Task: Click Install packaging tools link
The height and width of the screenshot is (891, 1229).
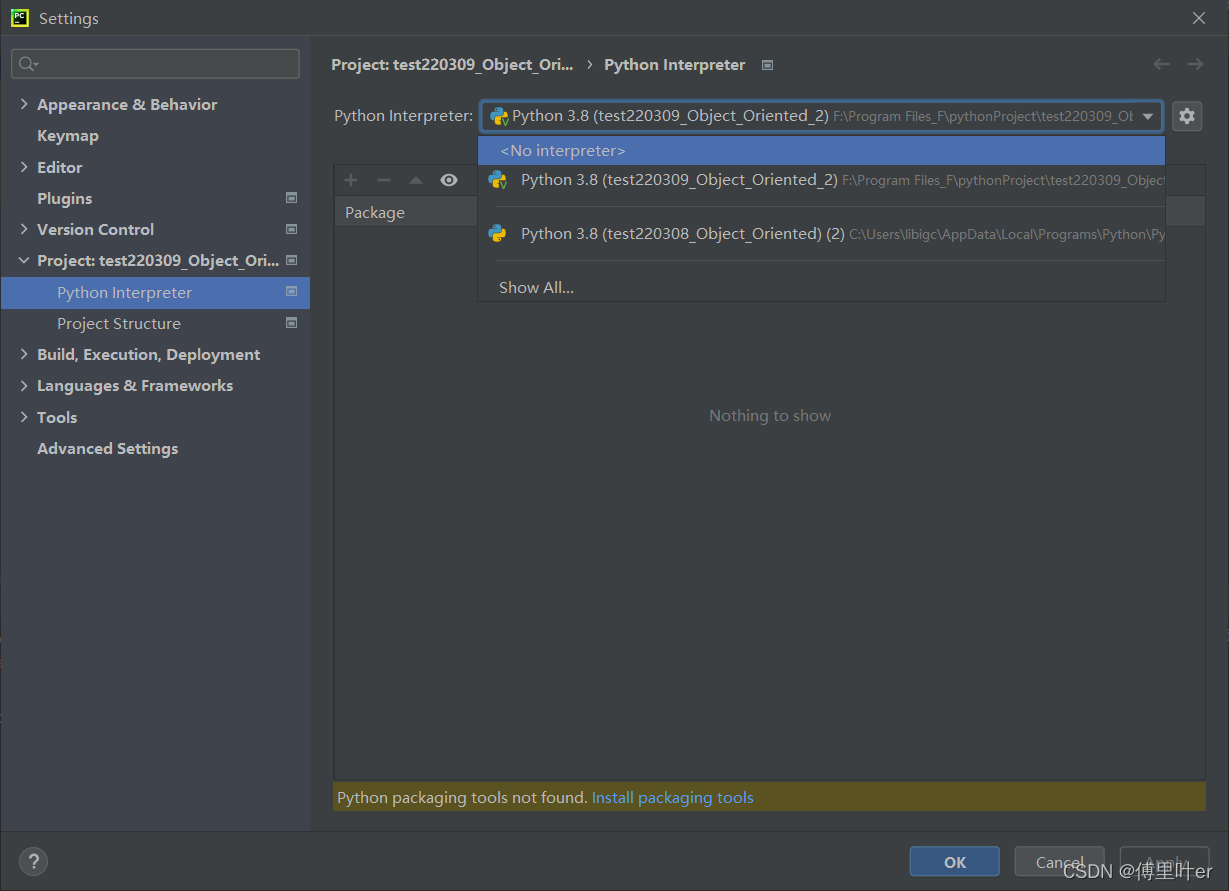Action: [x=673, y=797]
